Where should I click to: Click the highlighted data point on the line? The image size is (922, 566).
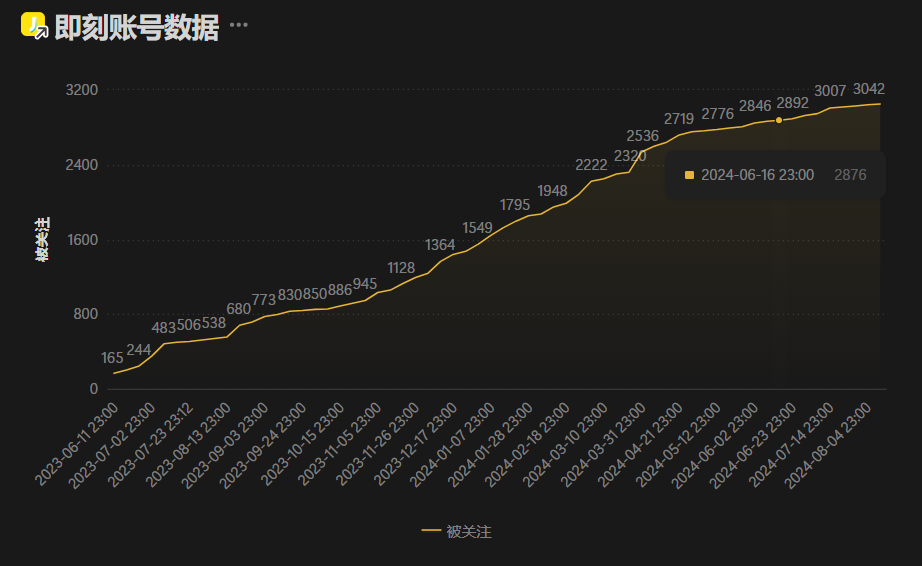778,120
